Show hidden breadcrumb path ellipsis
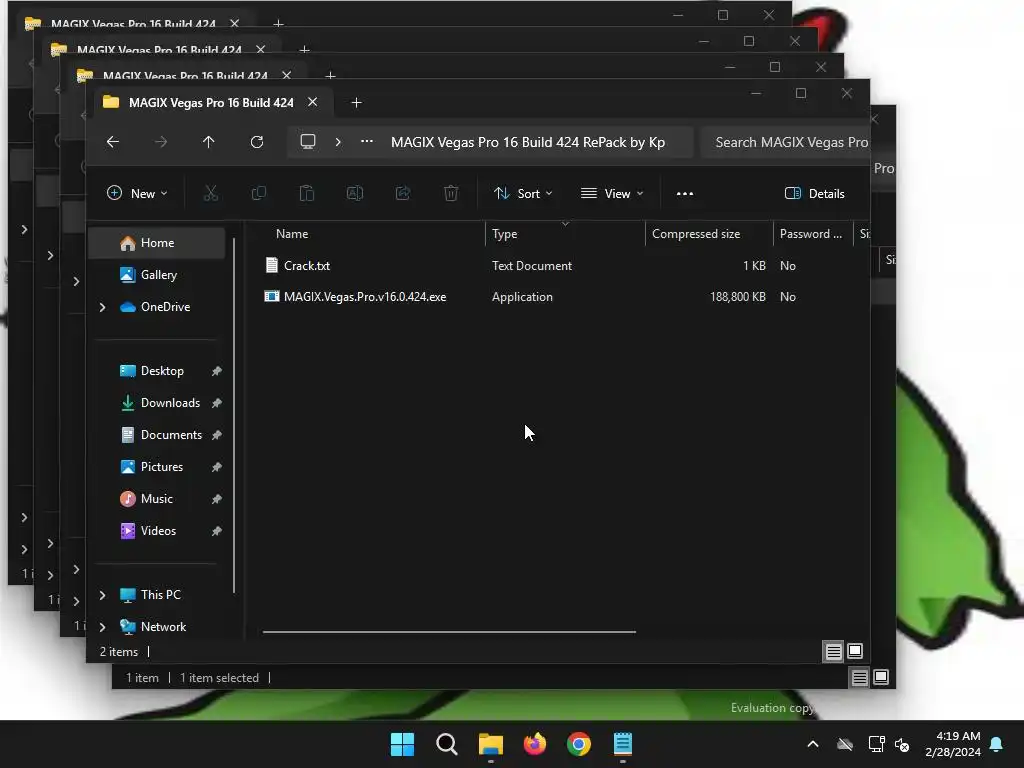1024x768 pixels. click(x=367, y=141)
